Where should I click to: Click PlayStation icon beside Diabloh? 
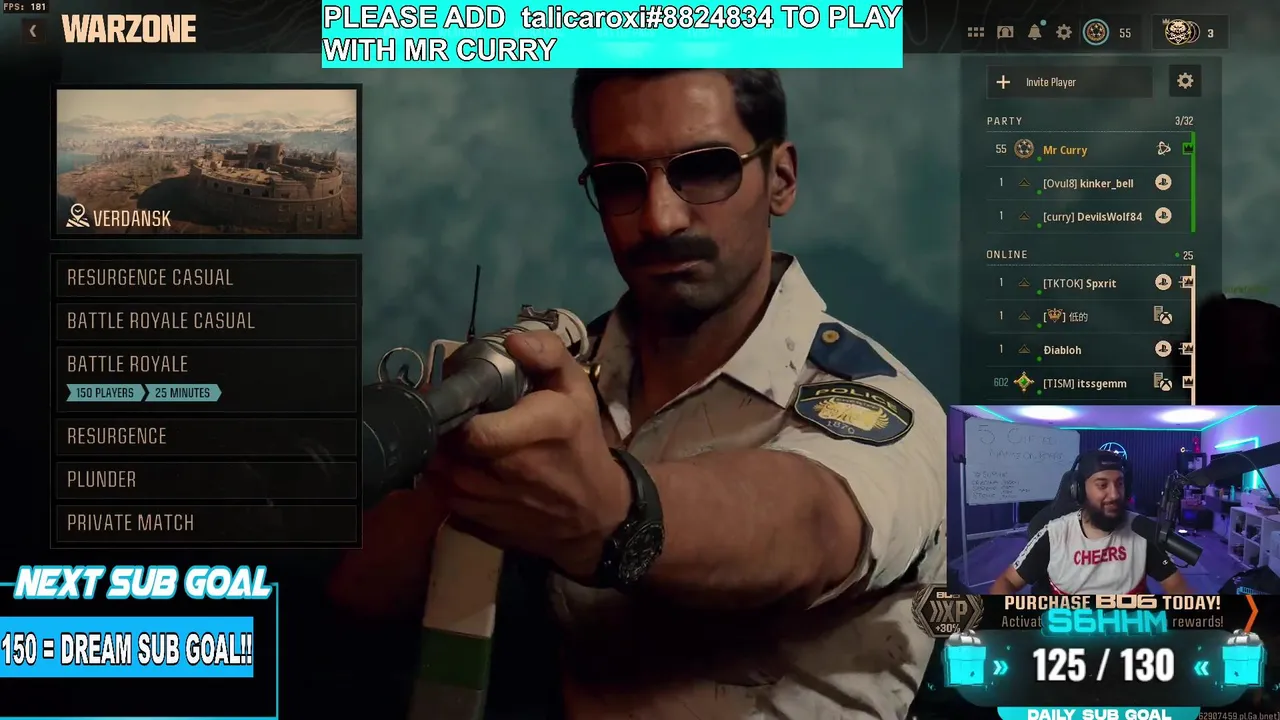[1163, 349]
